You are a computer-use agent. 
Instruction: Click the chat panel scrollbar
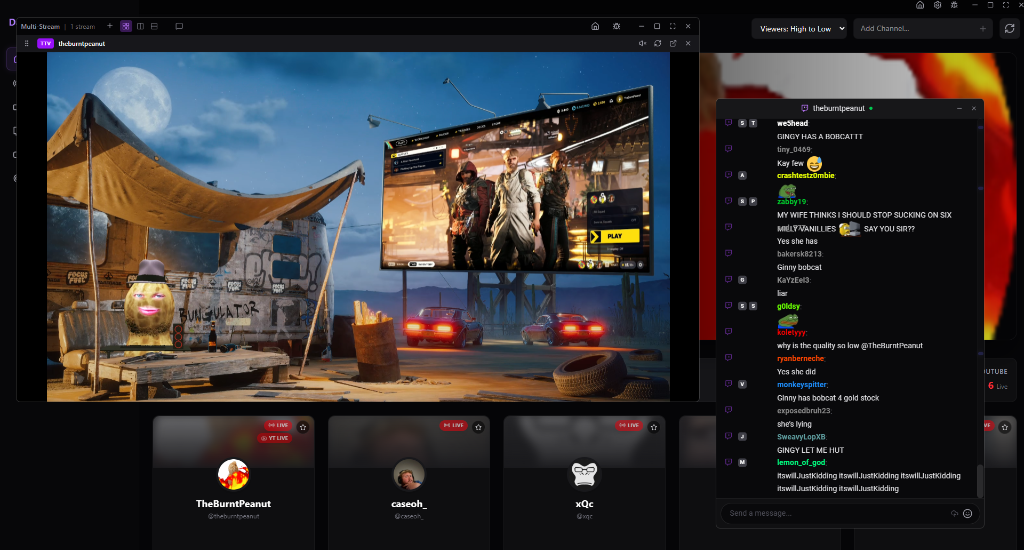click(x=979, y=480)
